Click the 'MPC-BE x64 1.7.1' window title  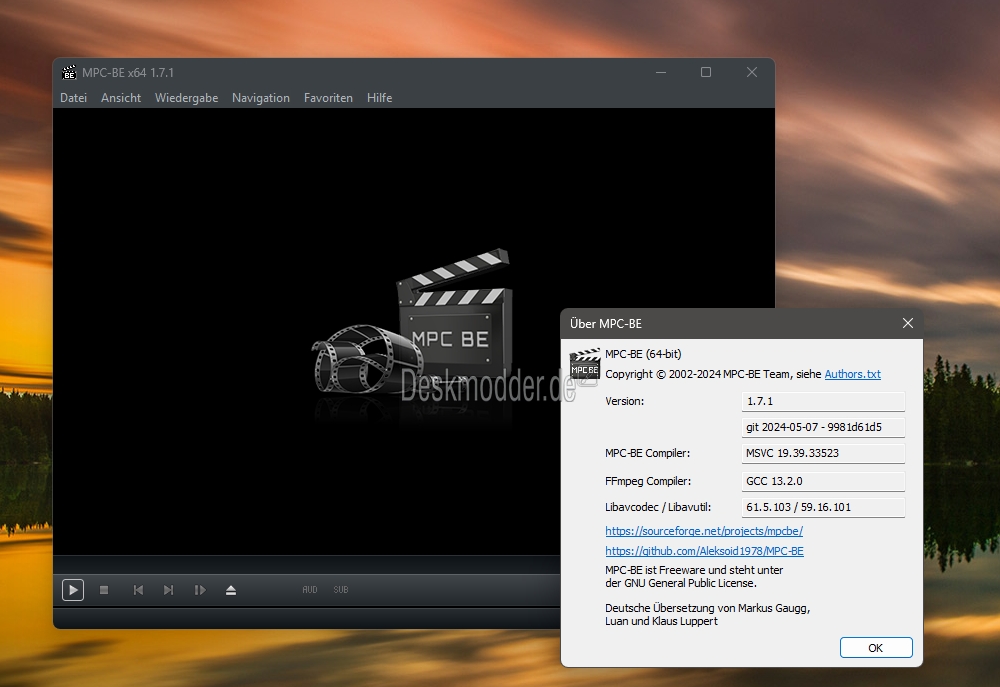pyautogui.click(x=128, y=73)
